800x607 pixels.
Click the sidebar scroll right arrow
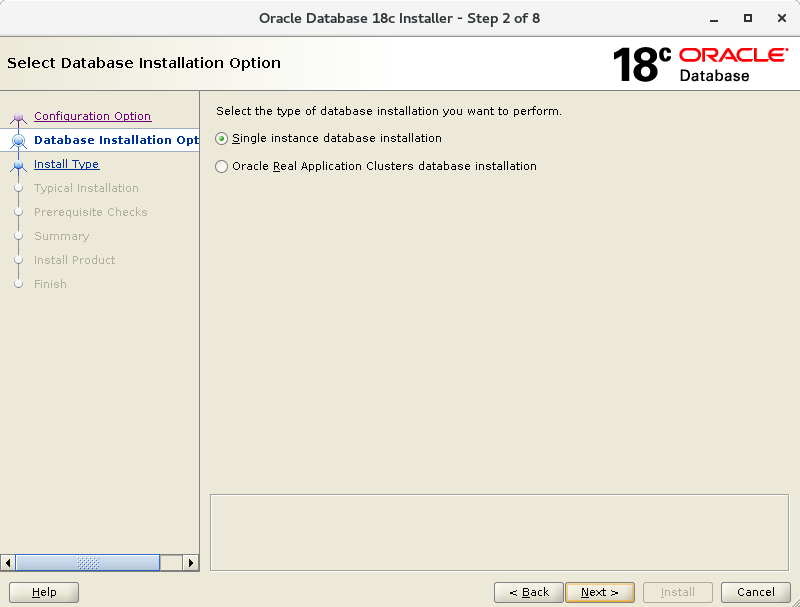click(x=191, y=563)
